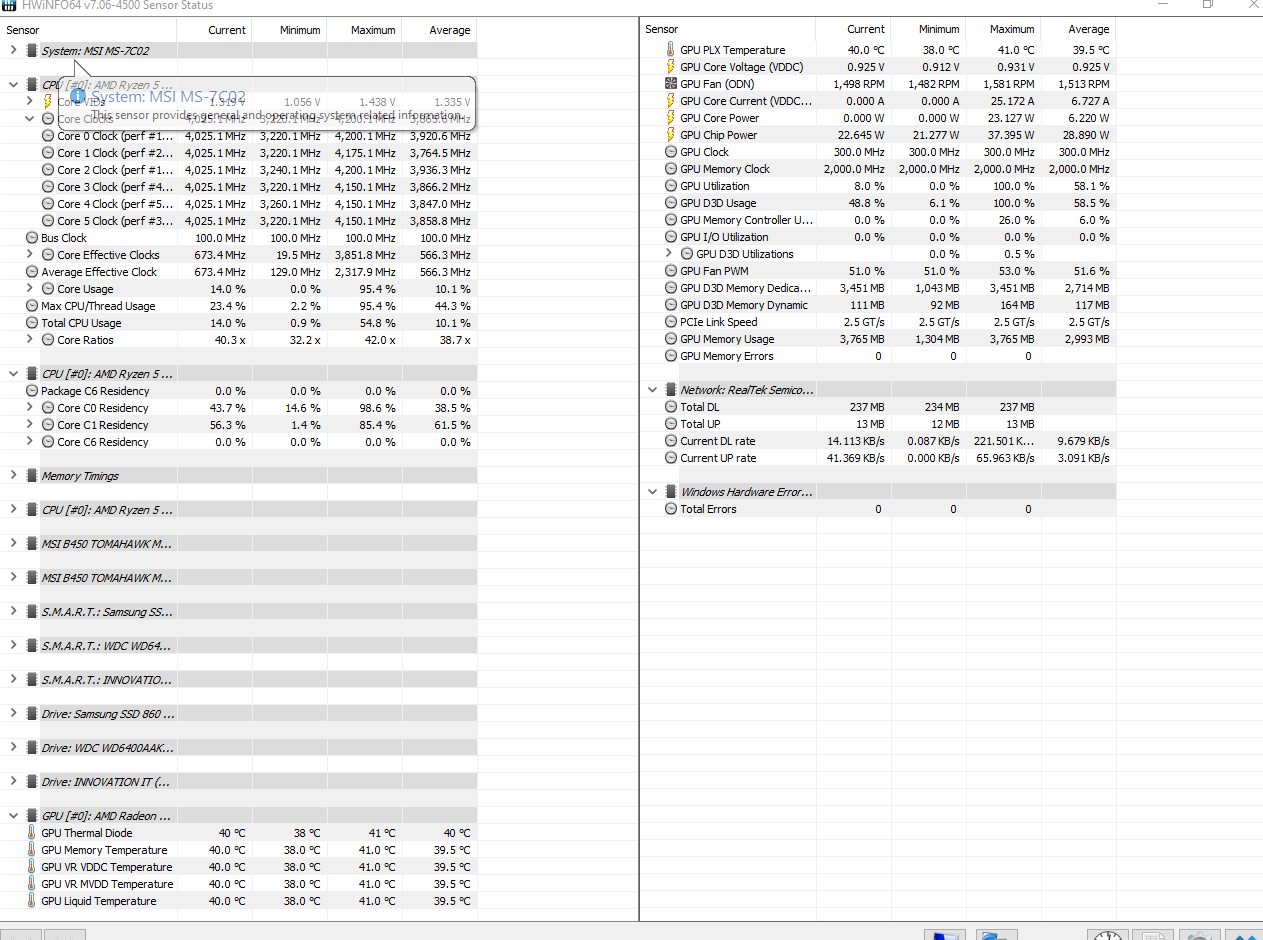Click the 3,451 MB GPU D3D Memory Dedicated current value

pos(862,288)
